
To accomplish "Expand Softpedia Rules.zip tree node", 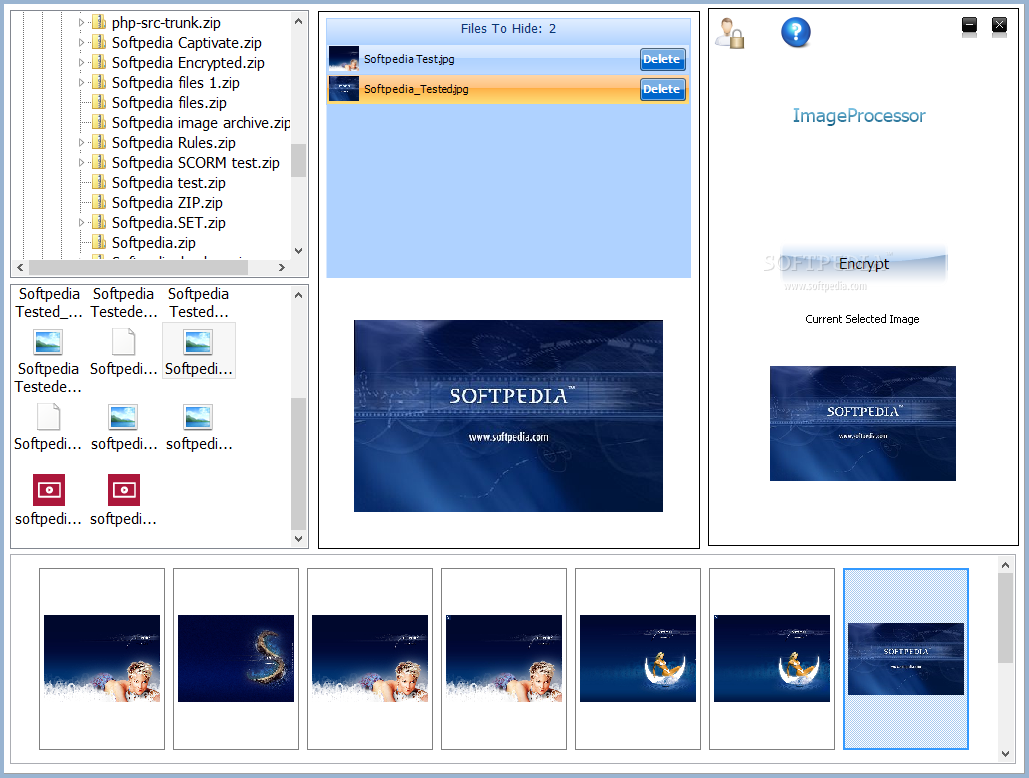I will pyautogui.click(x=81, y=143).
